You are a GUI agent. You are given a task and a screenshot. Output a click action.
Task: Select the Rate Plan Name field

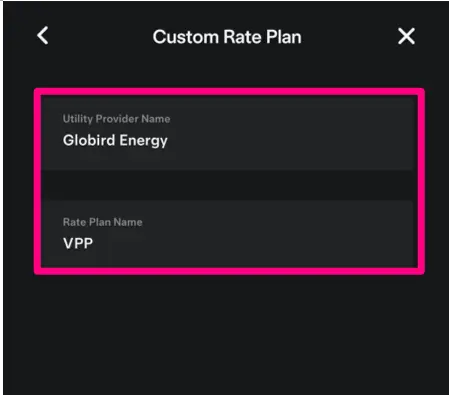(x=227, y=233)
